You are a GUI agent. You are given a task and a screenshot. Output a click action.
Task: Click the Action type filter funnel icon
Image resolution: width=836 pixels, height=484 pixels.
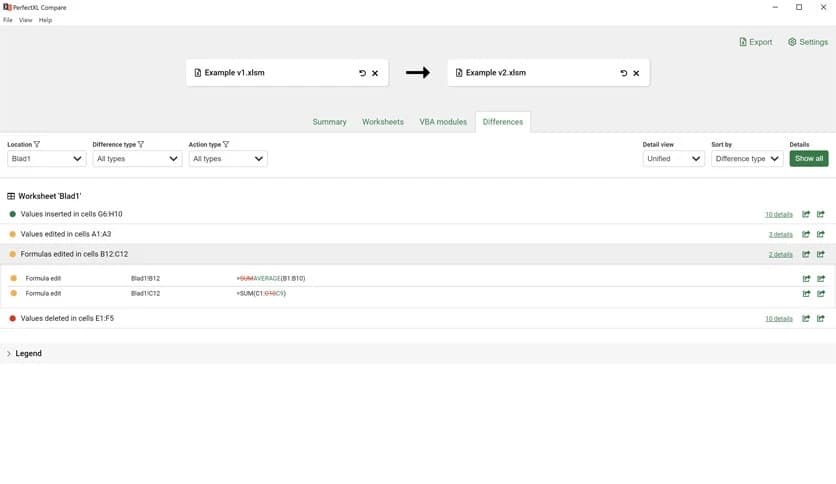pos(226,144)
